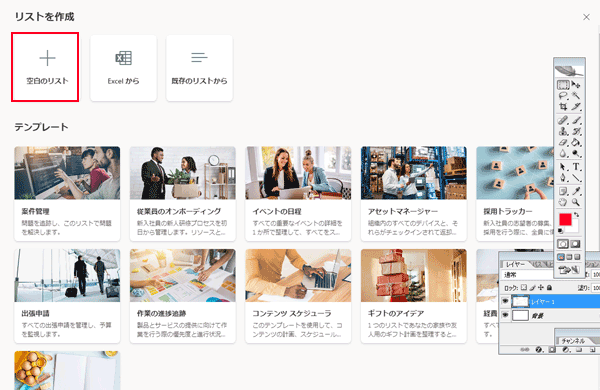The height and width of the screenshot is (390, 600).
Task: Create new adjustment layer
Action: (565, 349)
